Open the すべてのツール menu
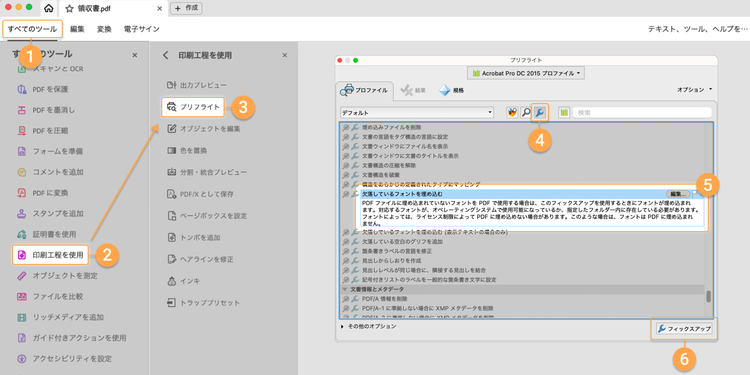The height and width of the screenshot is (375, 750). 33,29
